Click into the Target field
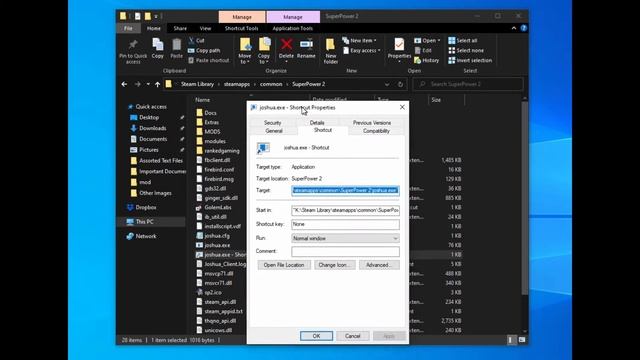The image size is (640, 360). tap(345, 190)
